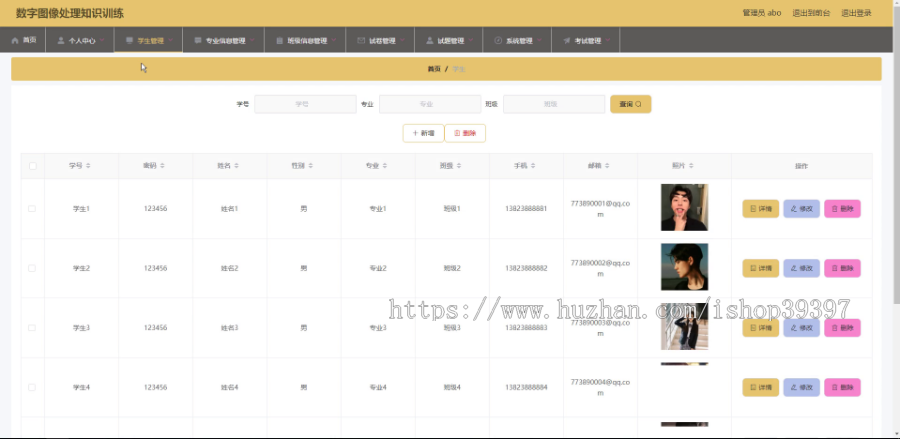Sort the table by 密码 column arrows

[162, 165]
